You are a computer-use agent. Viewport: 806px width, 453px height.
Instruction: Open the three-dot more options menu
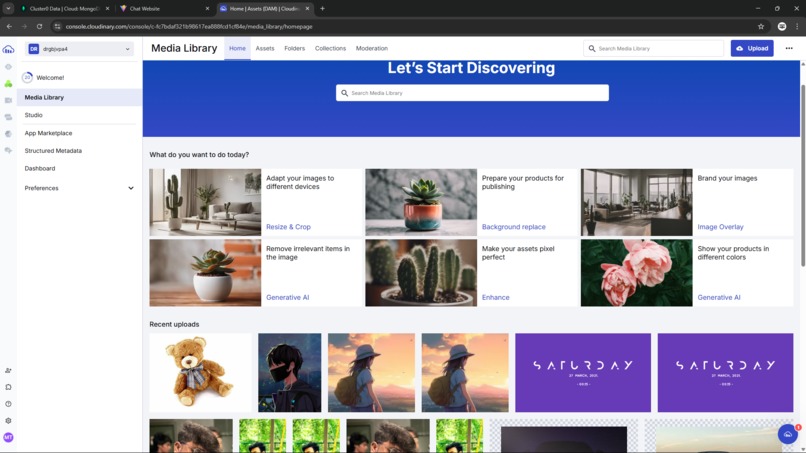[789, 48]
